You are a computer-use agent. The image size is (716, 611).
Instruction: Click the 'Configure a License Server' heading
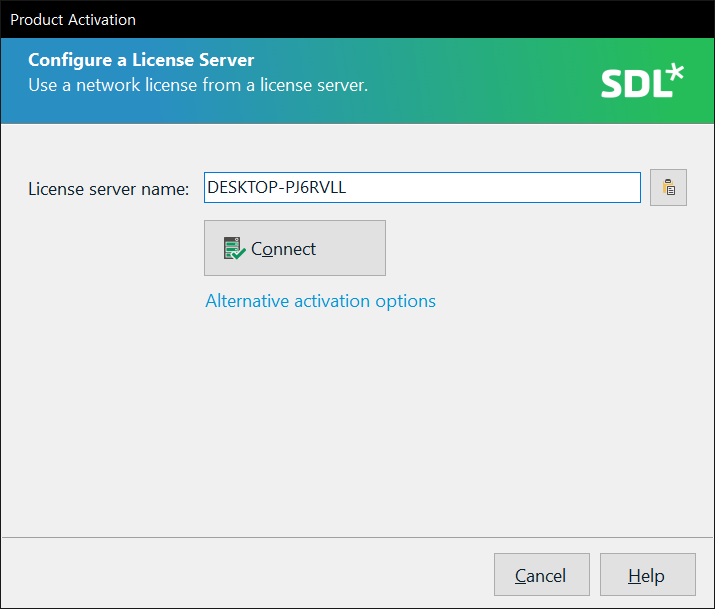[x=141, y=60]
